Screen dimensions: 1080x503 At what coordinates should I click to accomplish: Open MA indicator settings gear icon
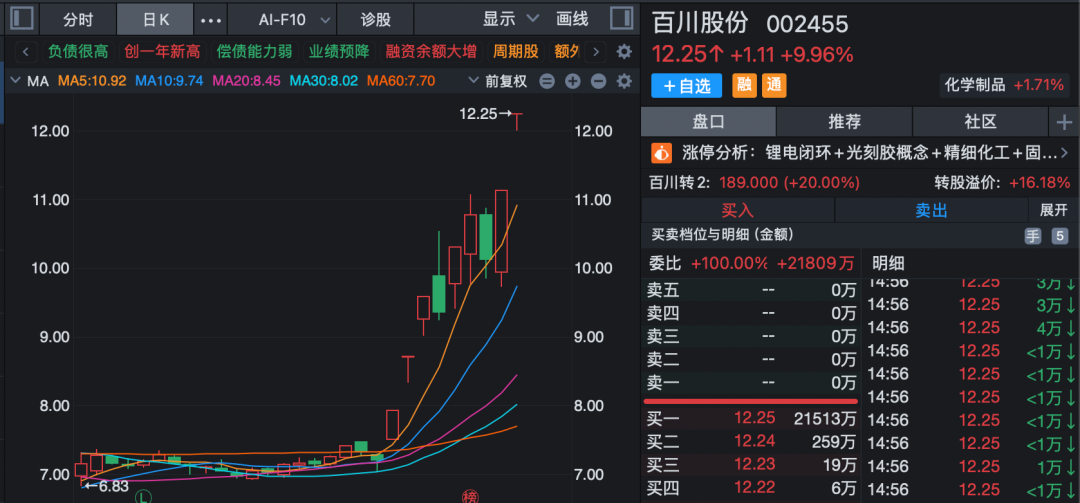point(623,81)
